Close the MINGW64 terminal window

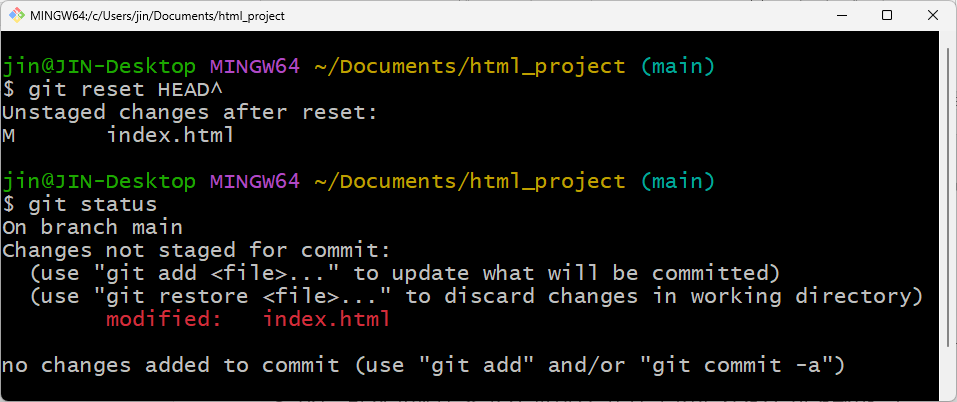(933, 15)
